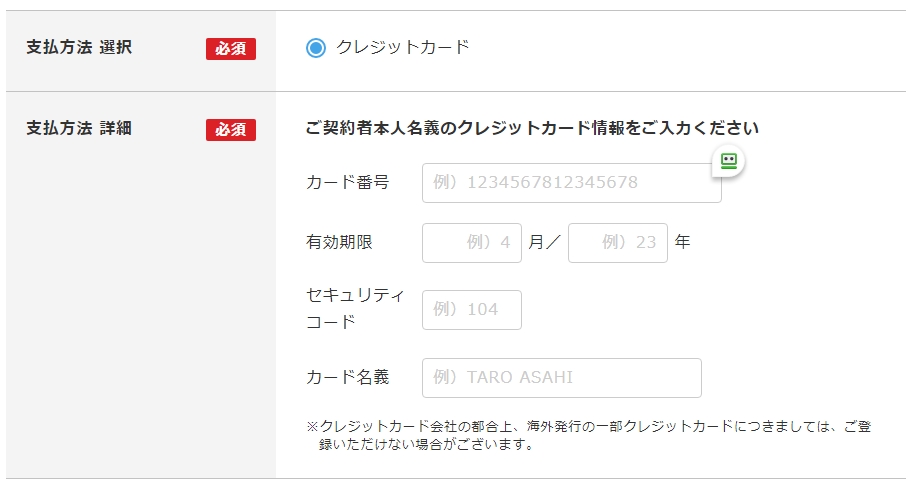Screen dimensions: 909x487
Task: Click the 有効期限 field label
Action: tap(339, 242)
